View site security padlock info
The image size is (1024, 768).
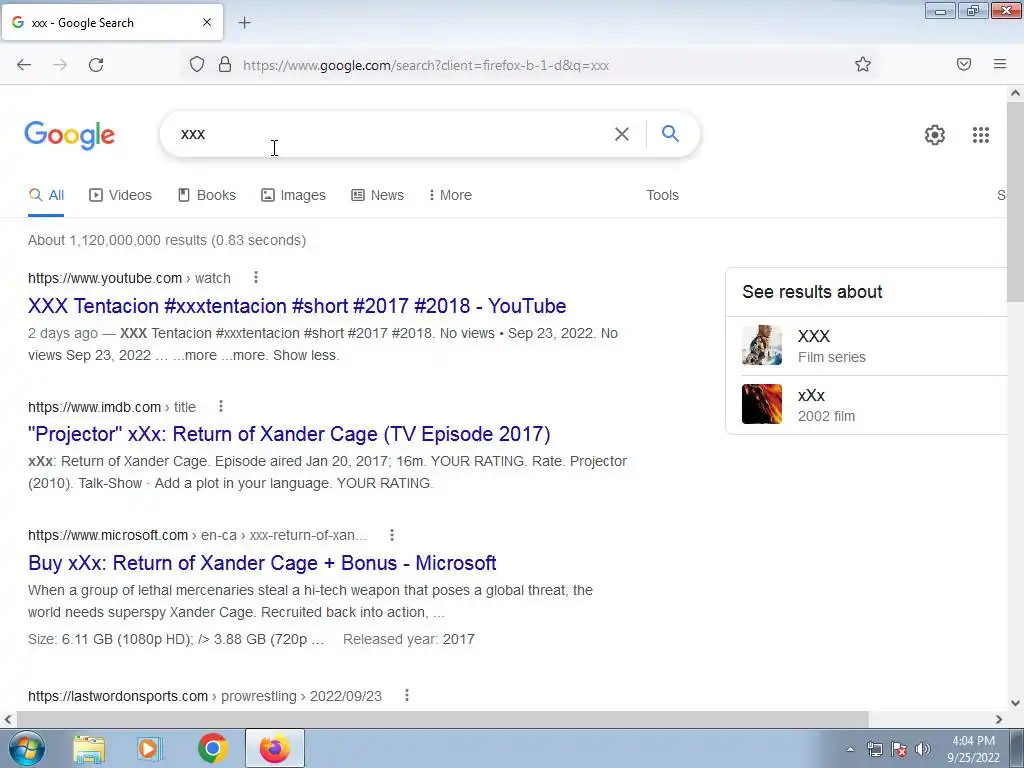coord(225,64)
